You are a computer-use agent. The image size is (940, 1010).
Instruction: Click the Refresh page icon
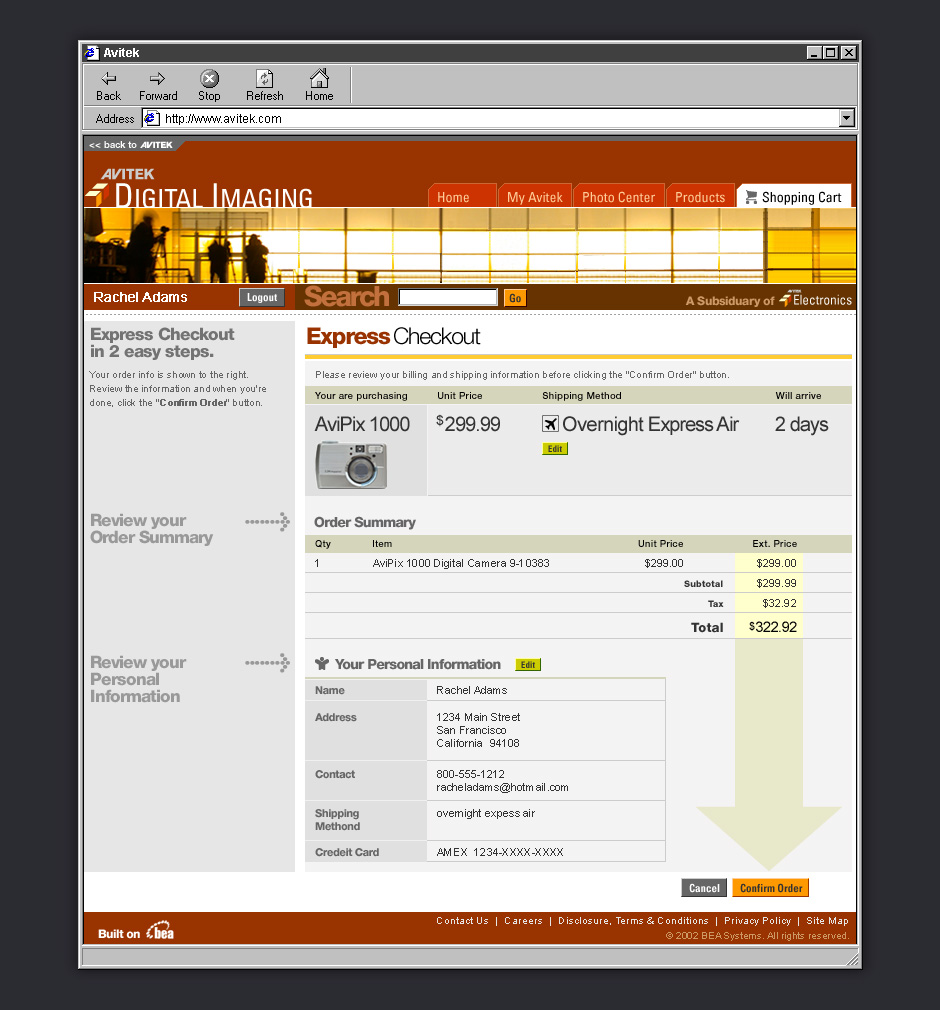(x=264, y=79)
